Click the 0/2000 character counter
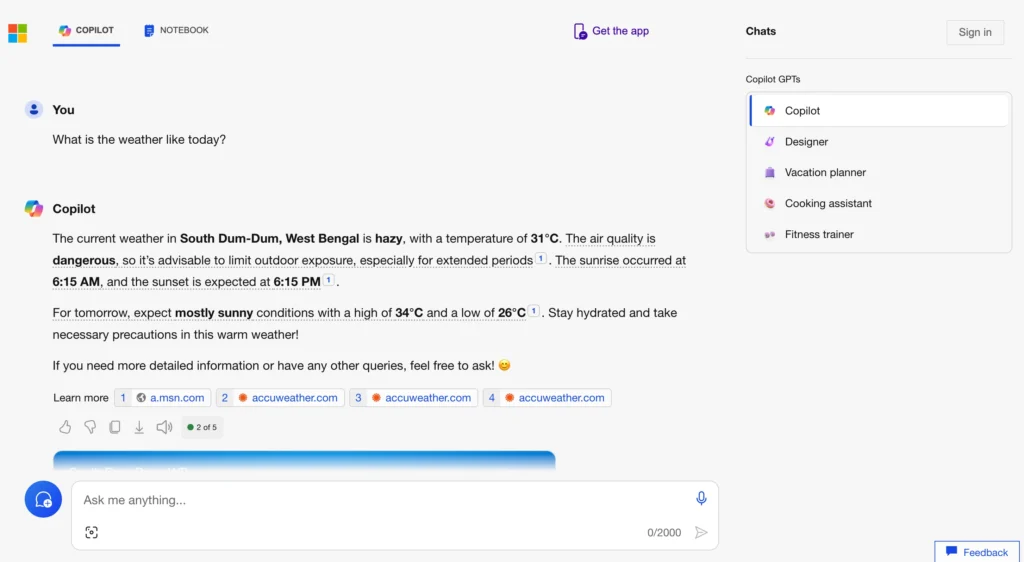Viewport: 1024px width, 562px height. 664,533
